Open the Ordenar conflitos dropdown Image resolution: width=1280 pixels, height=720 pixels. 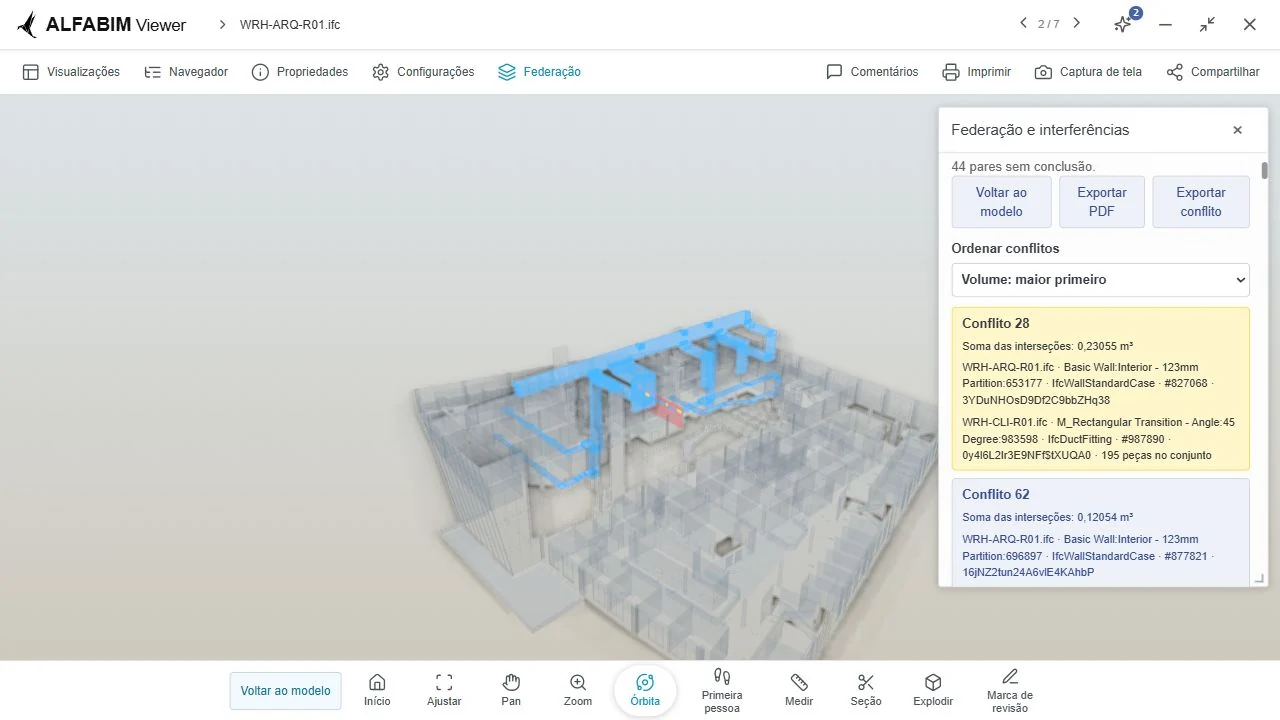point(1100,280)
